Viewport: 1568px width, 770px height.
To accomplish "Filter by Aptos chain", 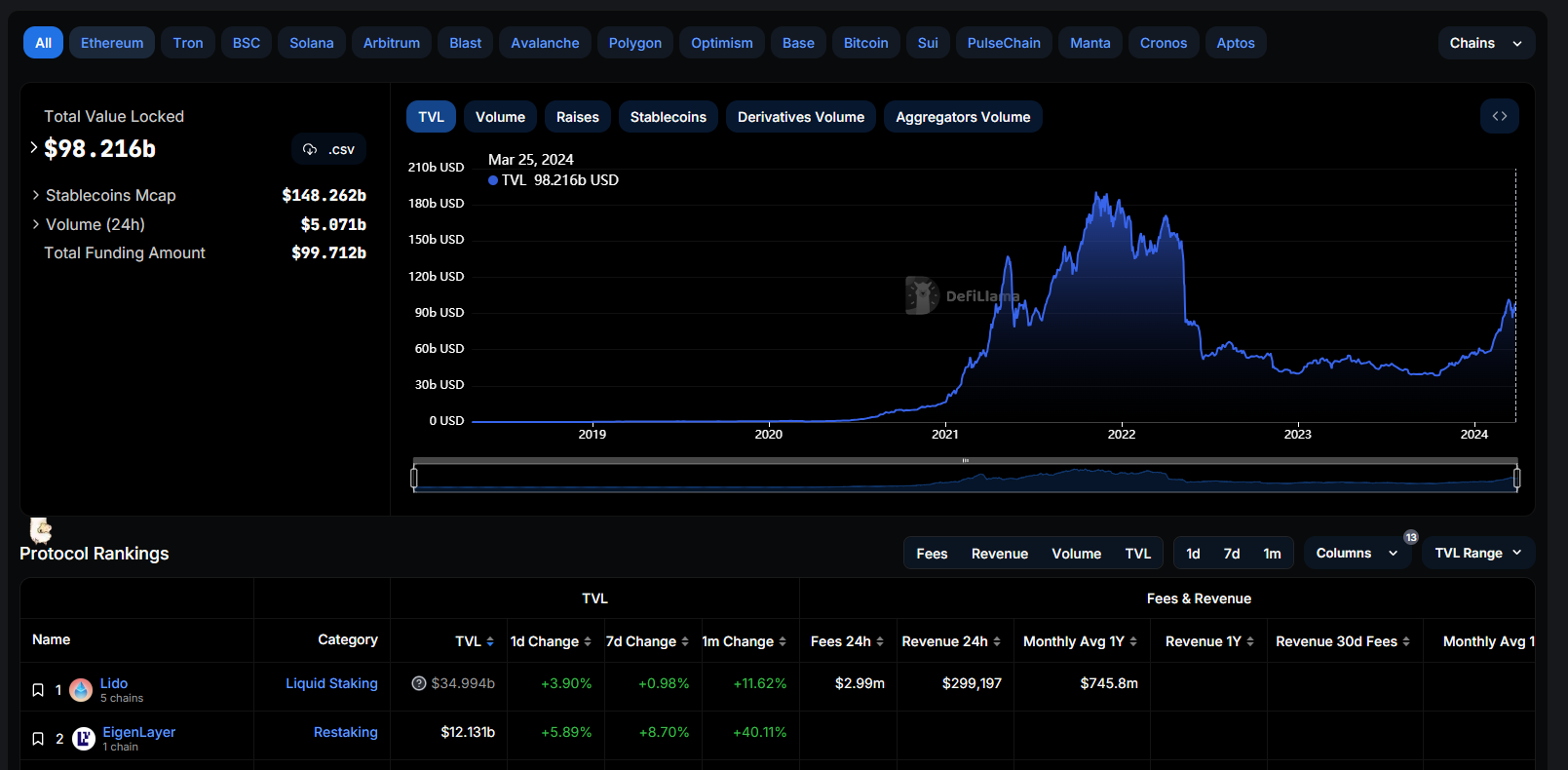I will (1236, 43).
